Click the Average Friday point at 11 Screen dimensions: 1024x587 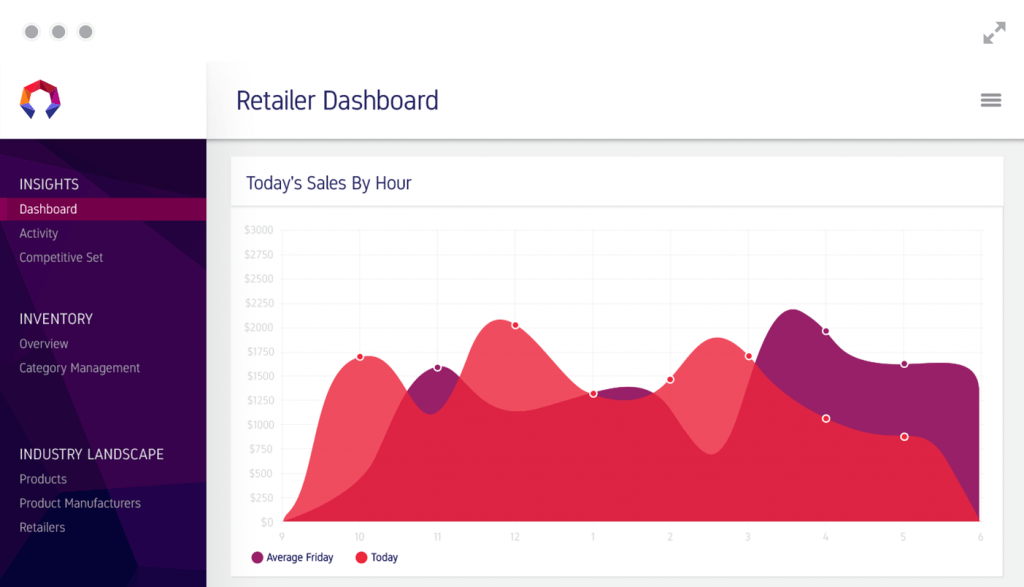tap(437, 368)
